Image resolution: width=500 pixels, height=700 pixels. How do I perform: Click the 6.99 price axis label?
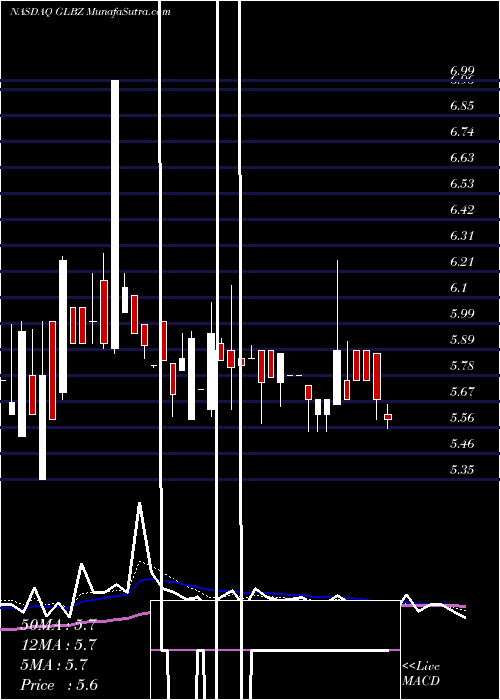pyautogui.click(x=462, y=71)
